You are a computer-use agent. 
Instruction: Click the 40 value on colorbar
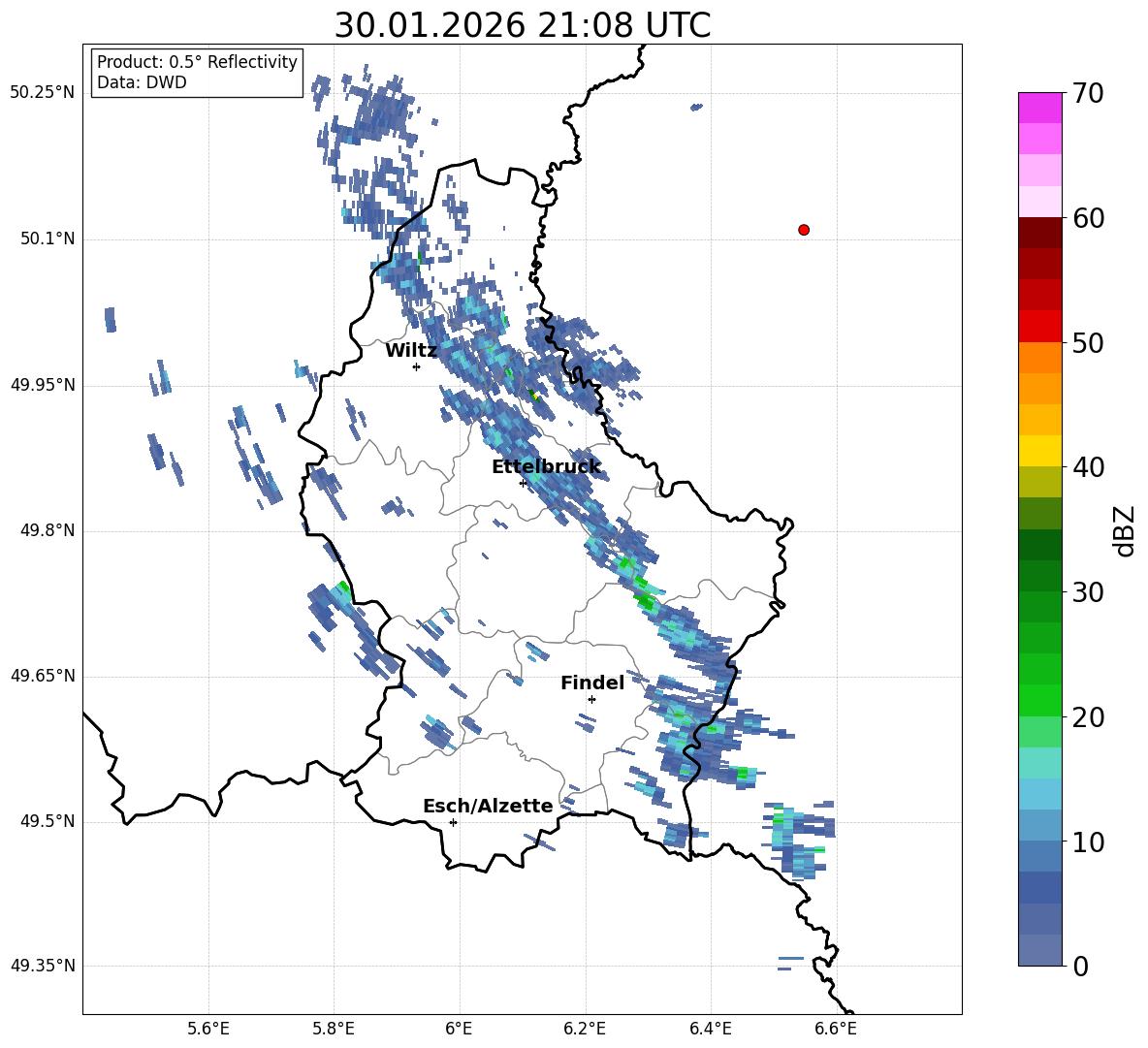point(1088,467)
